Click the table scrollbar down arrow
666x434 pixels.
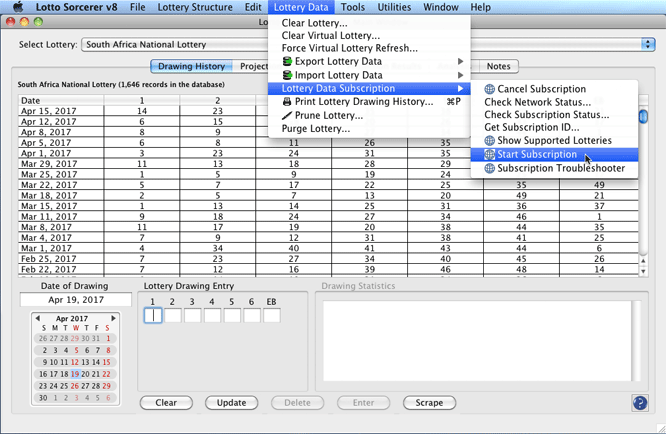pos(643,271)
